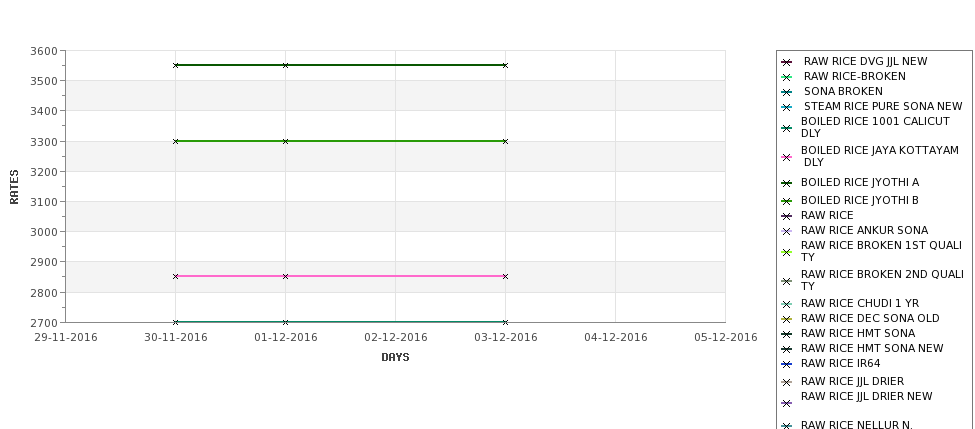Viewport: 975px width, 429px height.
Task: Click the RATES axis title
Action: [14, 187]
